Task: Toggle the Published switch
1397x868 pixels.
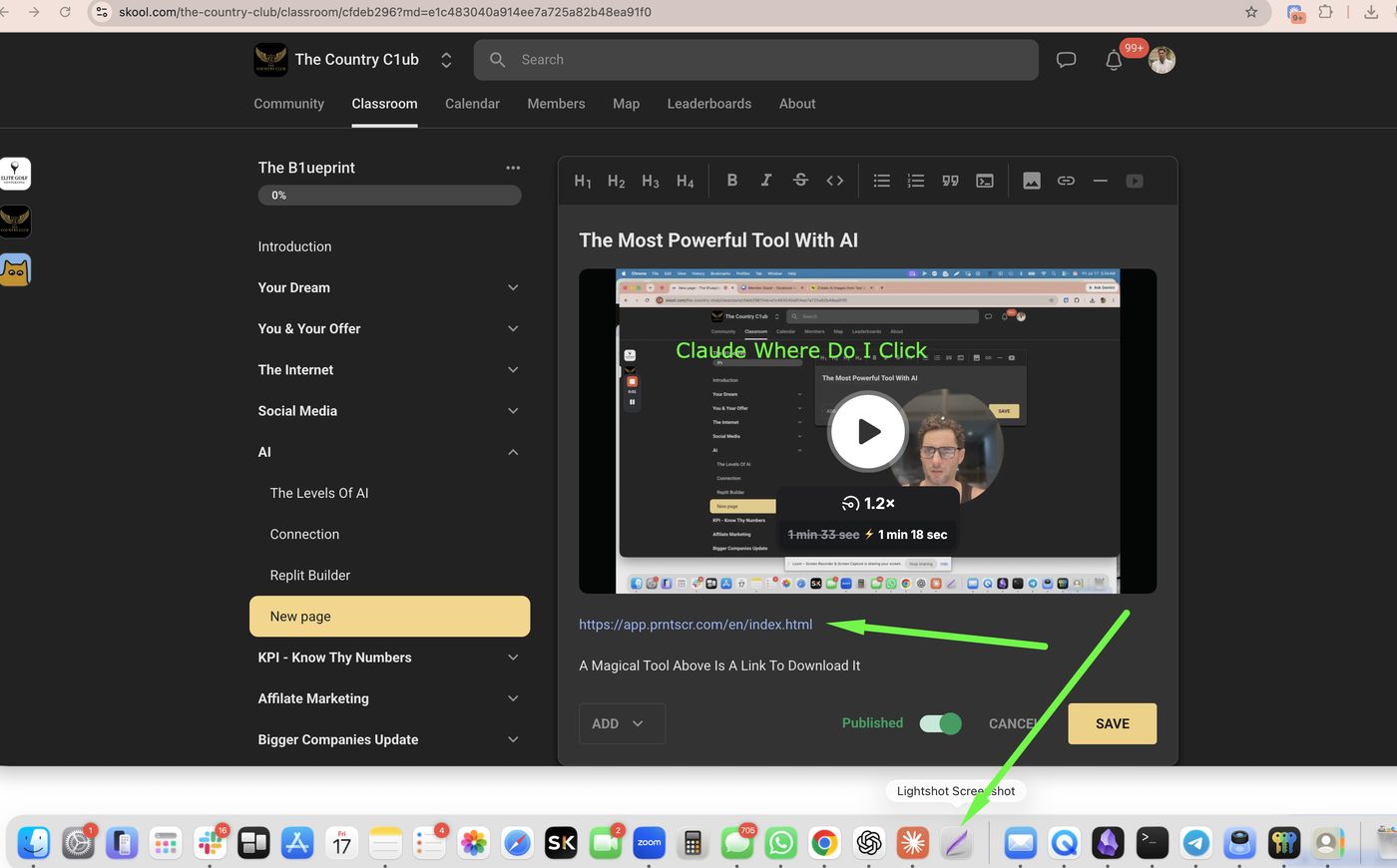Action: (x=940, y=723)
